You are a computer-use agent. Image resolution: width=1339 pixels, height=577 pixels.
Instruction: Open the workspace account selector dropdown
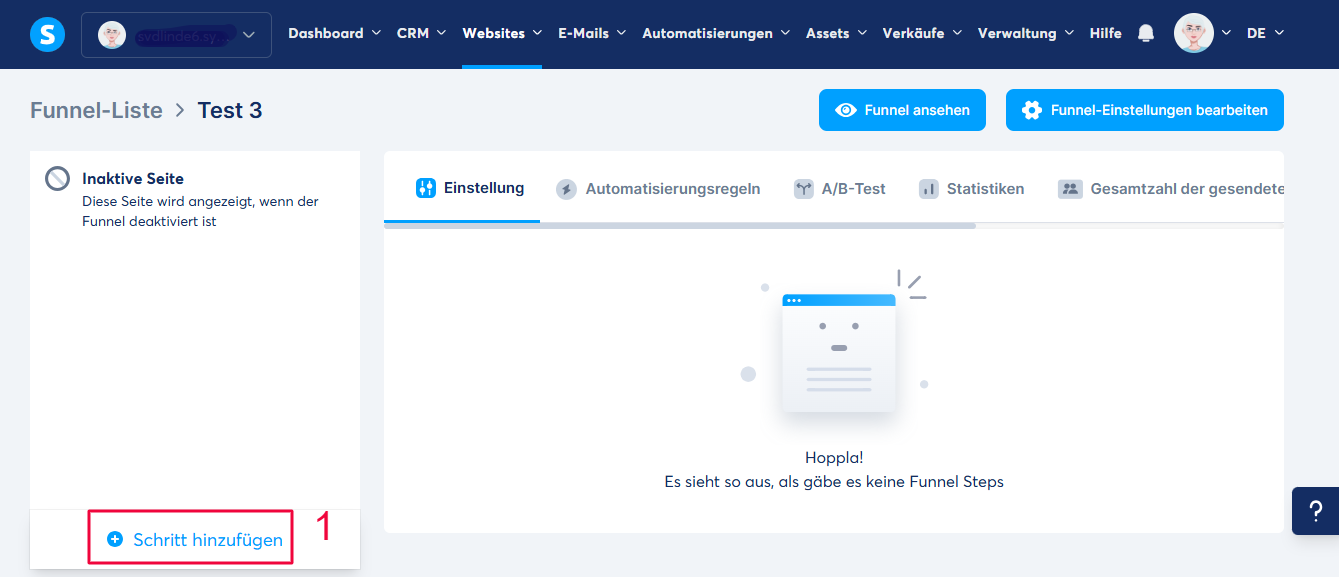coord(176,35)
